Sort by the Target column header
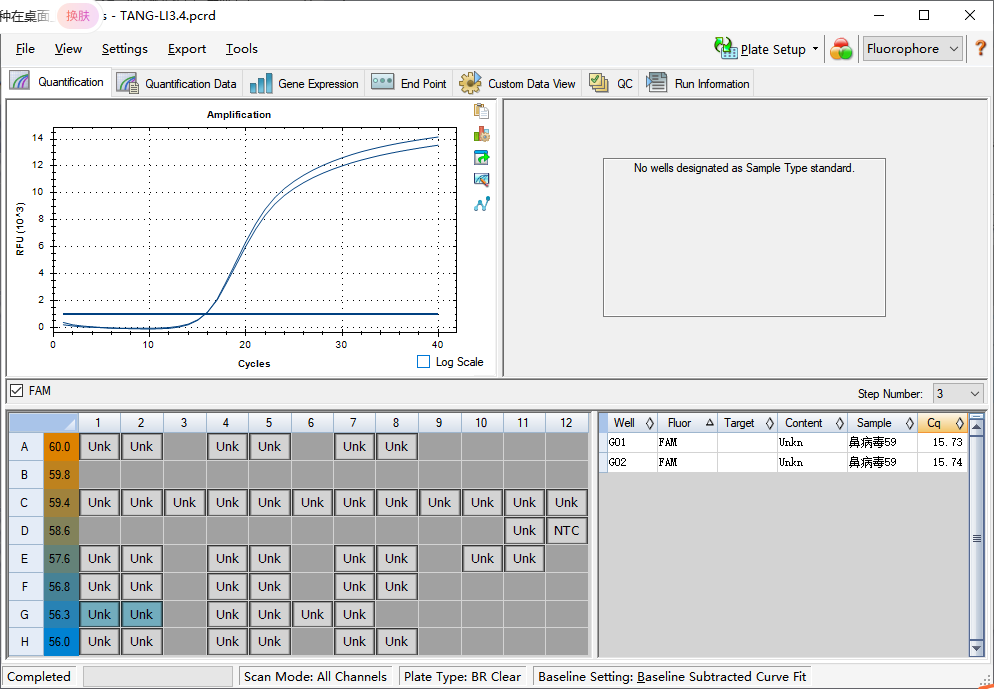The height and width of the screenshot is (689, 994). (747, 423)
